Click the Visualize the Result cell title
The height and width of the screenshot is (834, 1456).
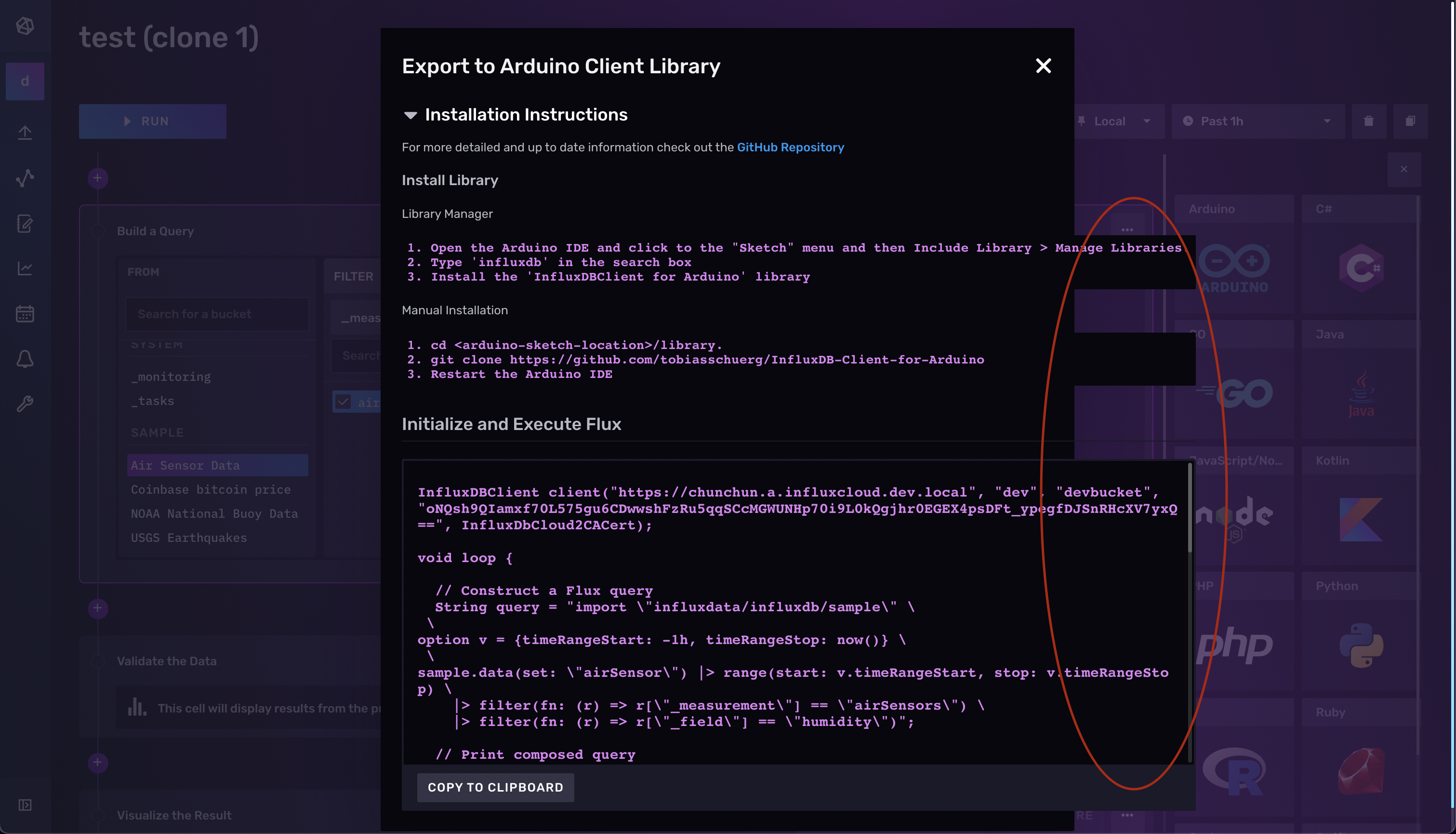pos(174,815)
